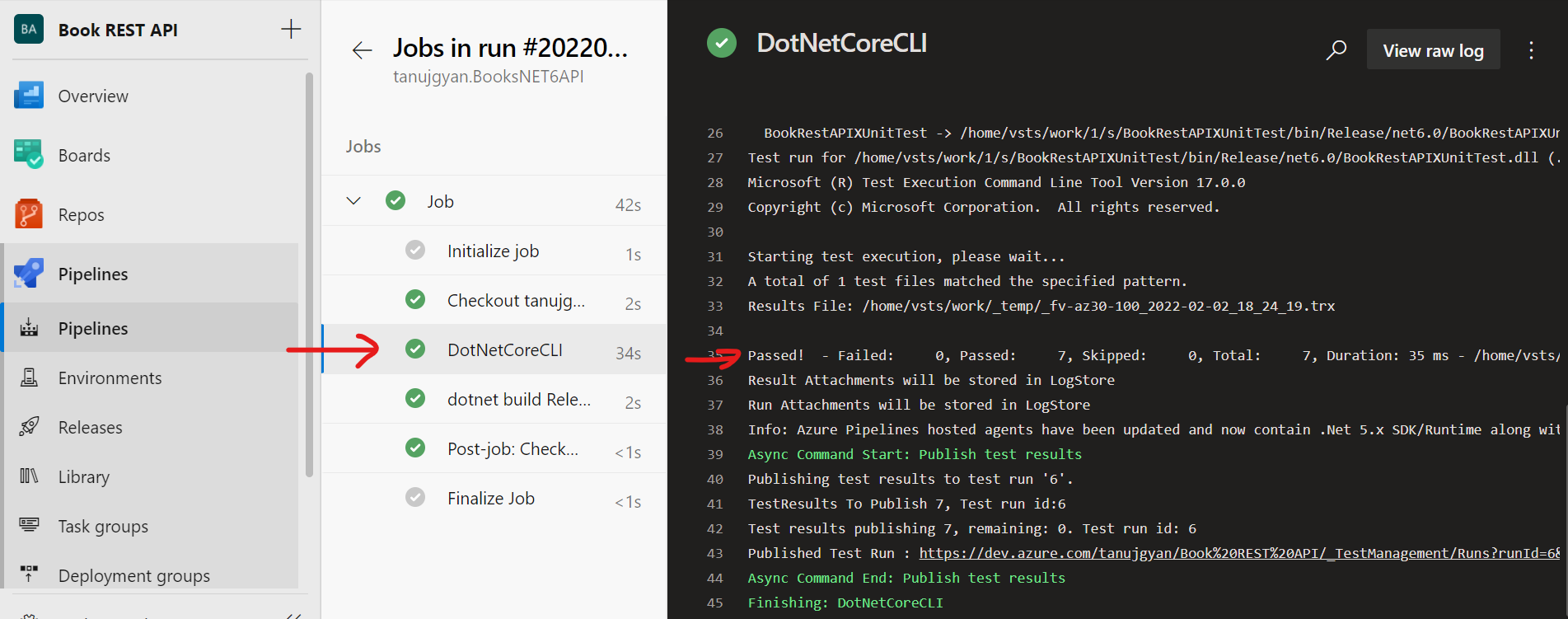This screenshot has width=1568, height=619.
Task: Select Checkout tanujg... step
Action: (x=494, y=300)
